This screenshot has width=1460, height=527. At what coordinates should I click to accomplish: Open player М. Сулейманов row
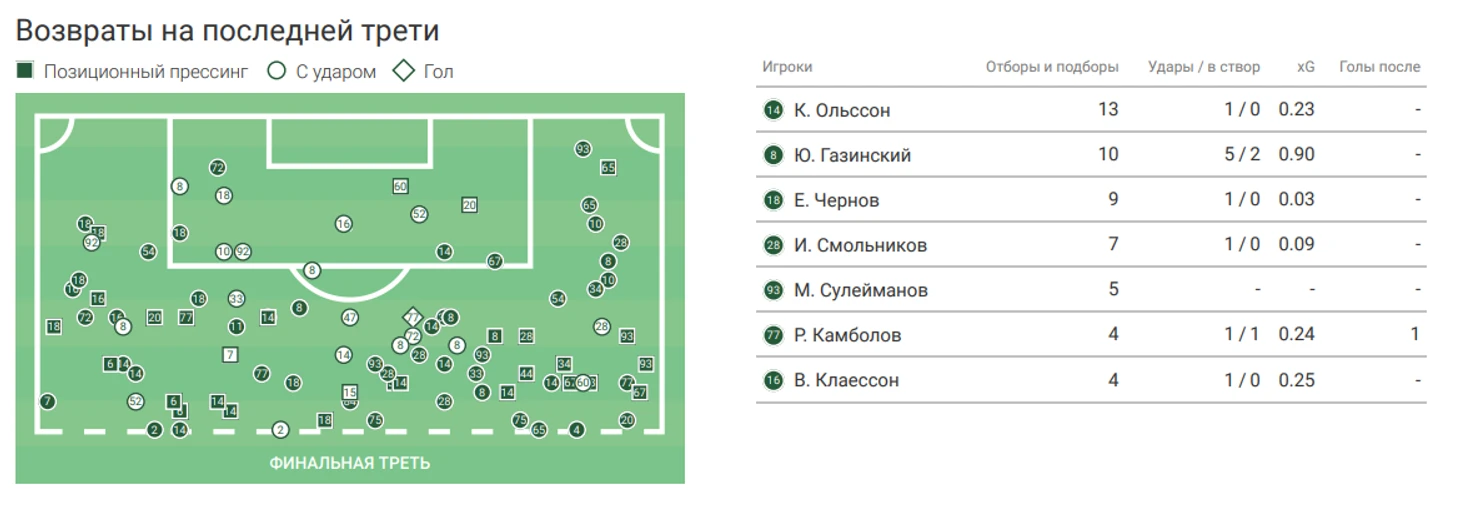click(1091, 290)
